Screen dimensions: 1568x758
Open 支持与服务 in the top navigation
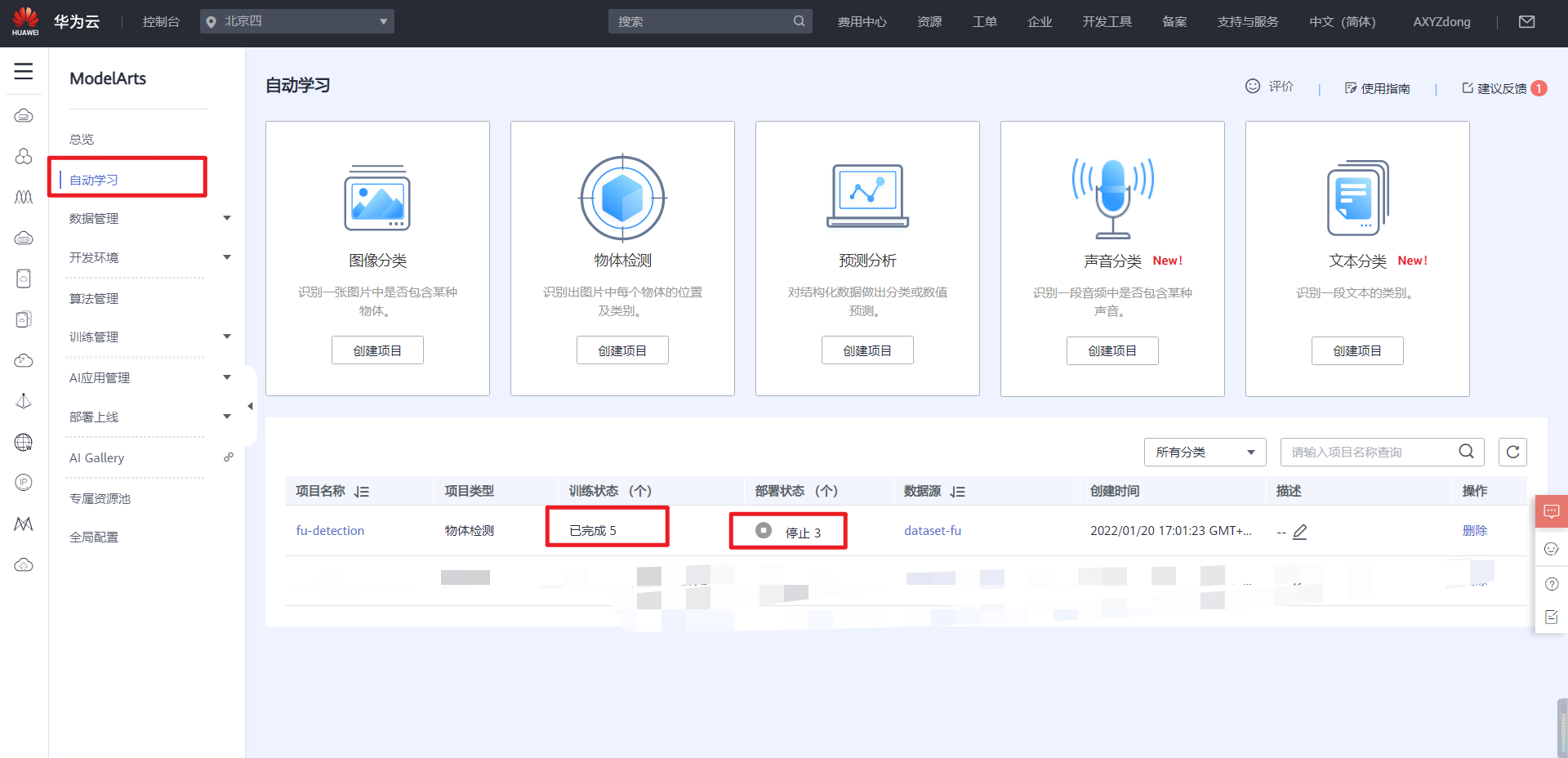1248,22
